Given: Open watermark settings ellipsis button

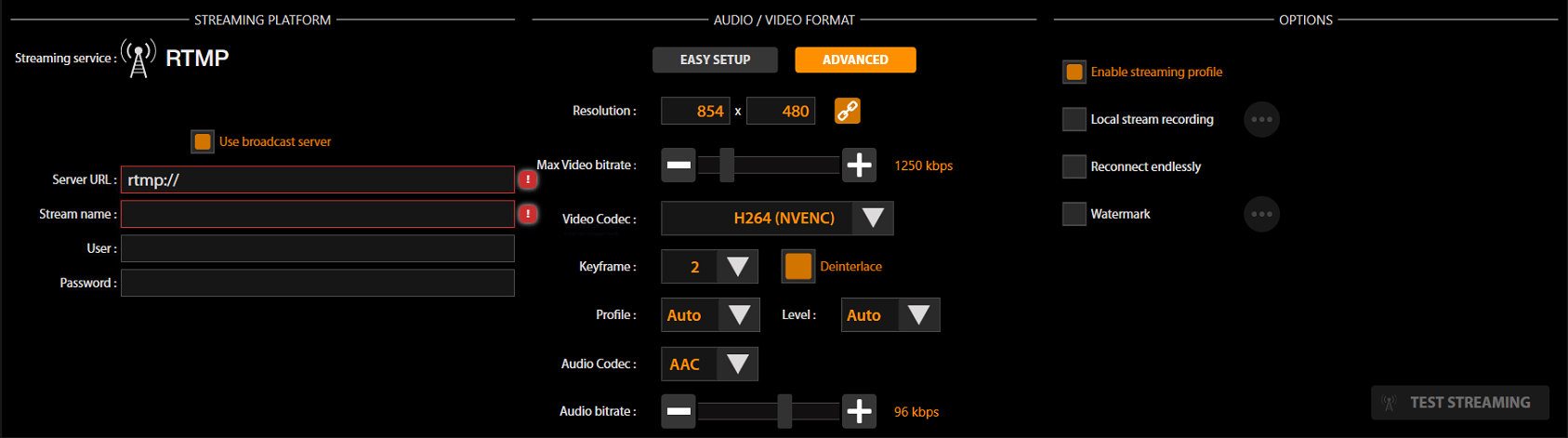Looking at the screenshot, I should 1261,214.
